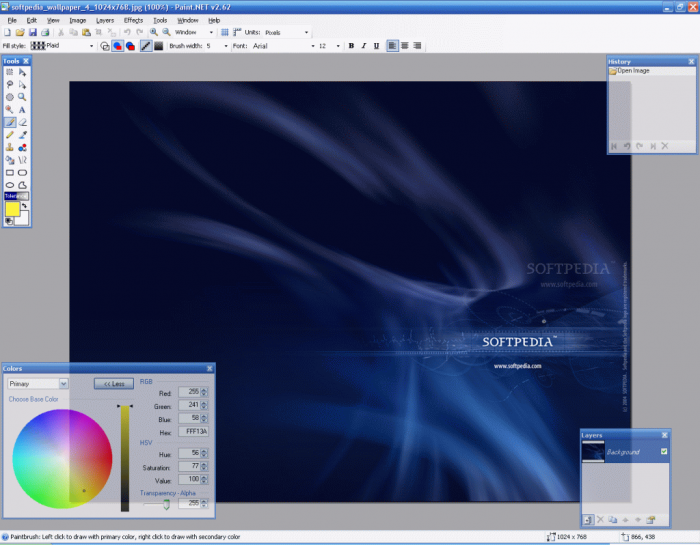
Task: Click the Save icon in toolbar
Action: pos(33,32)
